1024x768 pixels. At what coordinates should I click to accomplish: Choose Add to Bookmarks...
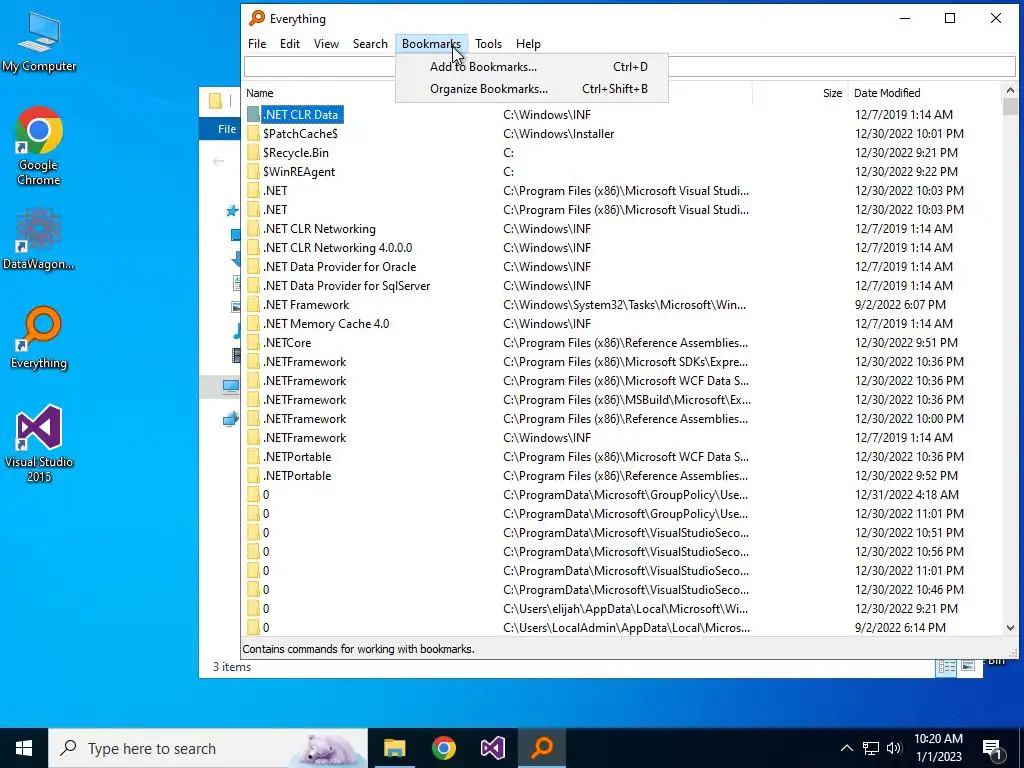[x=532, y=67]
